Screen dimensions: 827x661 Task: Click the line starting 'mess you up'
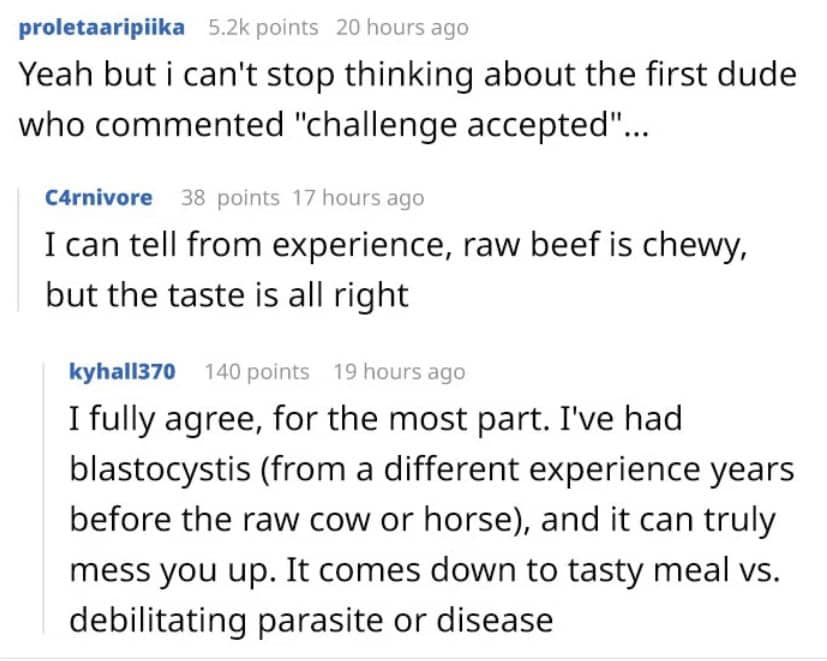pos(425,570)
